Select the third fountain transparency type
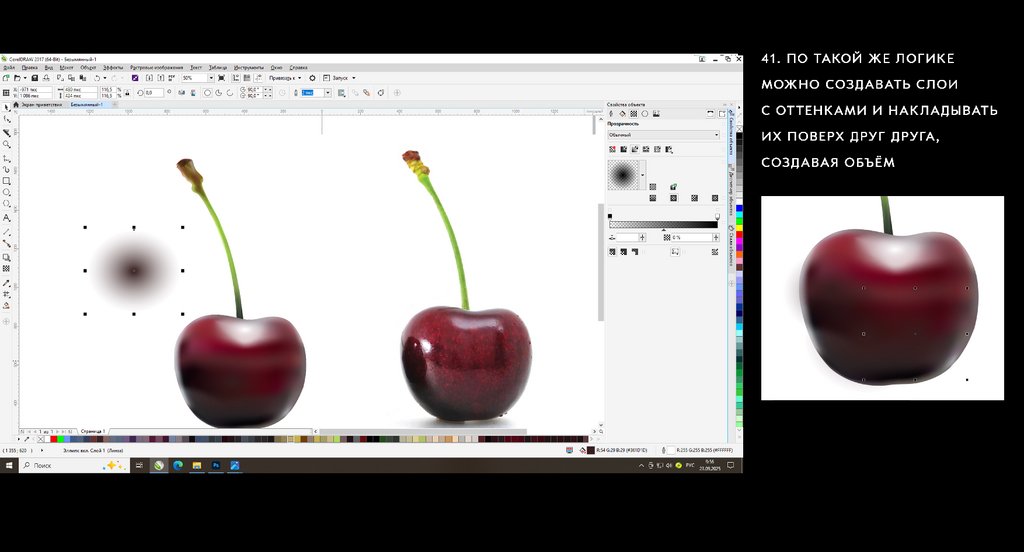Image resolution: width=1024 pixels, height=552 pixels. (694, 198)
